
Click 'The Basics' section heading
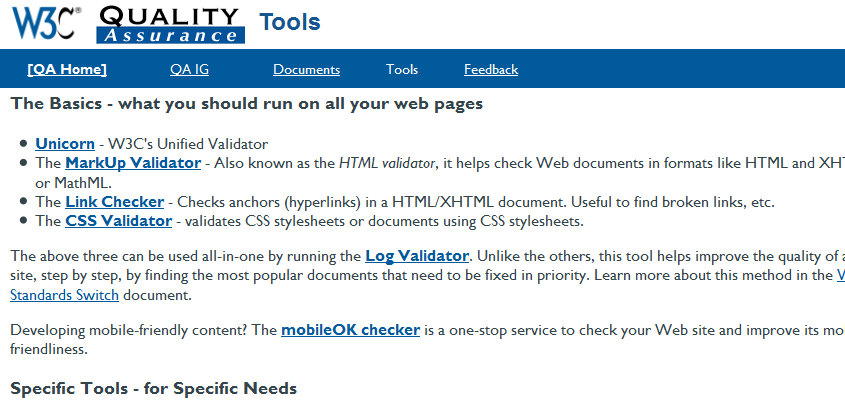pos(246,103)
